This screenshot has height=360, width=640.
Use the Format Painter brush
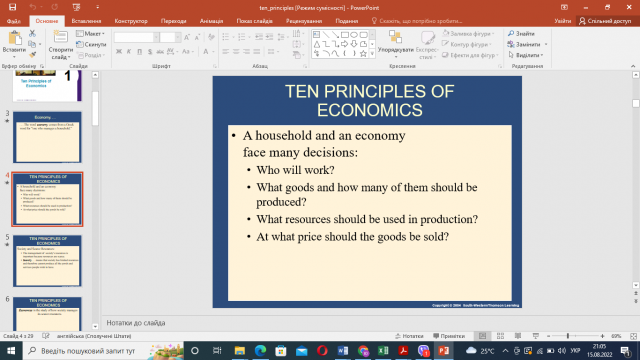(x=32, y=55)
